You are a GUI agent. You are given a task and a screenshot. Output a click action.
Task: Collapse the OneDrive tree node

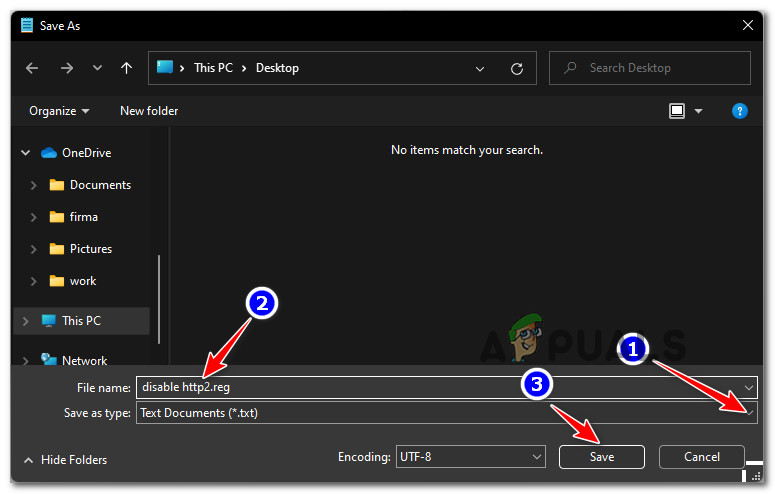[26, 153]
